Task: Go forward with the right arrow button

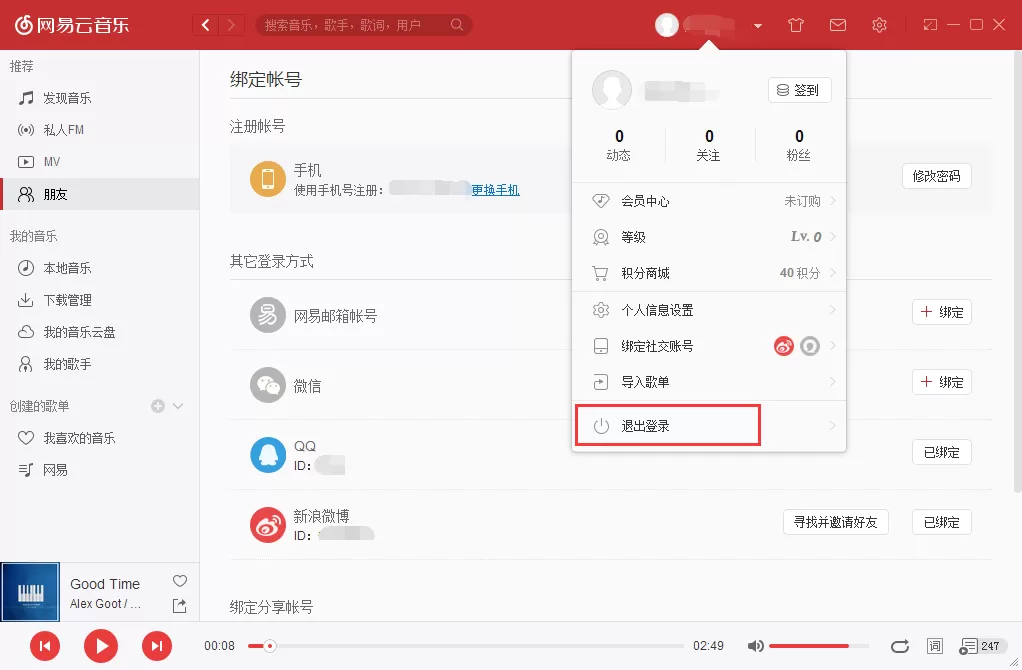Action: pos(231,25)
